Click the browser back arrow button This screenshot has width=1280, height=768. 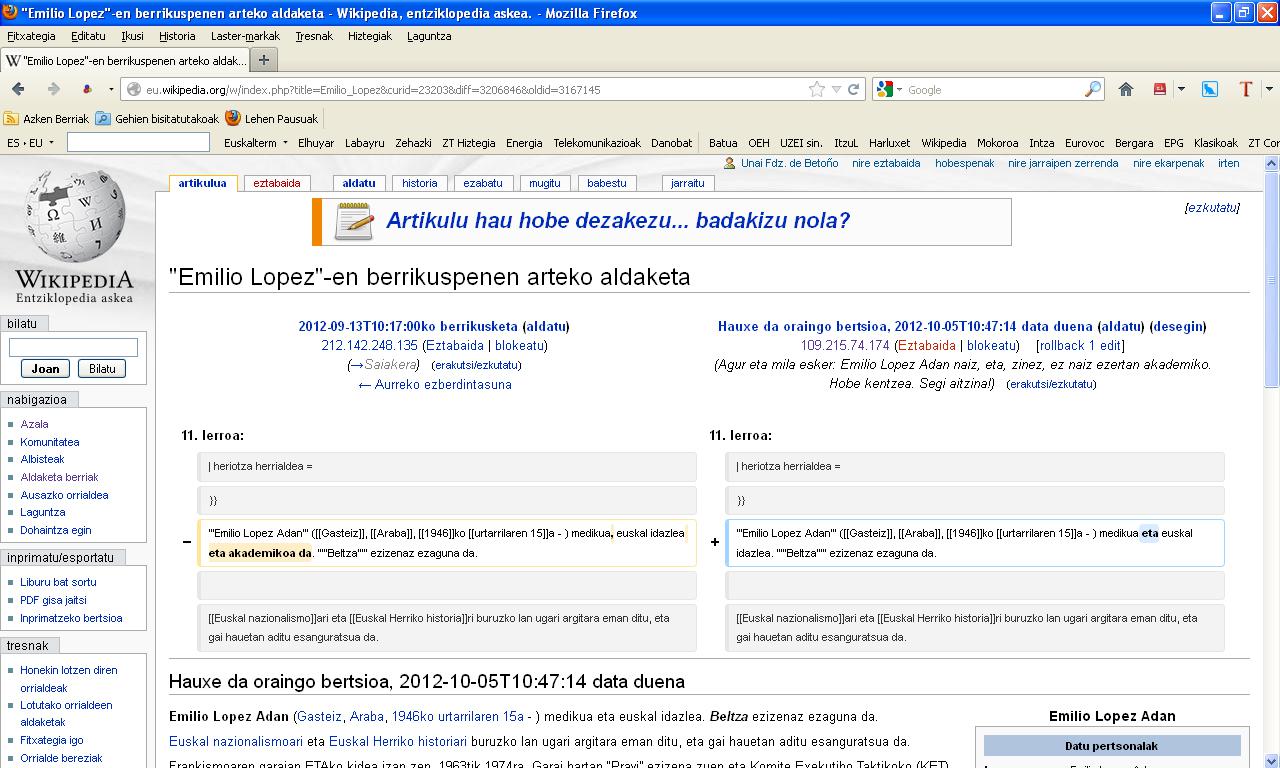tap(18, 89)
